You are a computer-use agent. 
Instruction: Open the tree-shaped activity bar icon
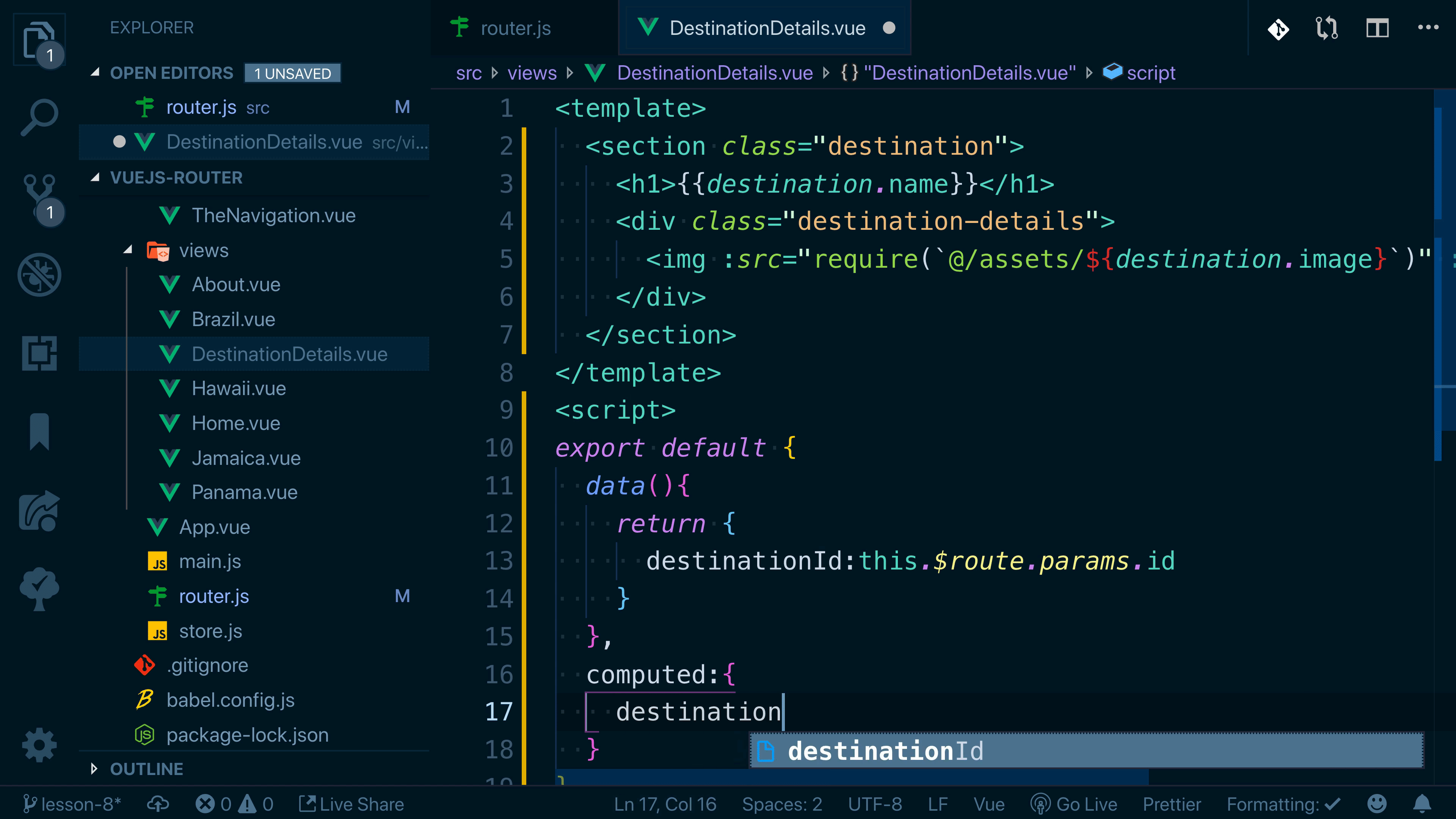point(39,589)
